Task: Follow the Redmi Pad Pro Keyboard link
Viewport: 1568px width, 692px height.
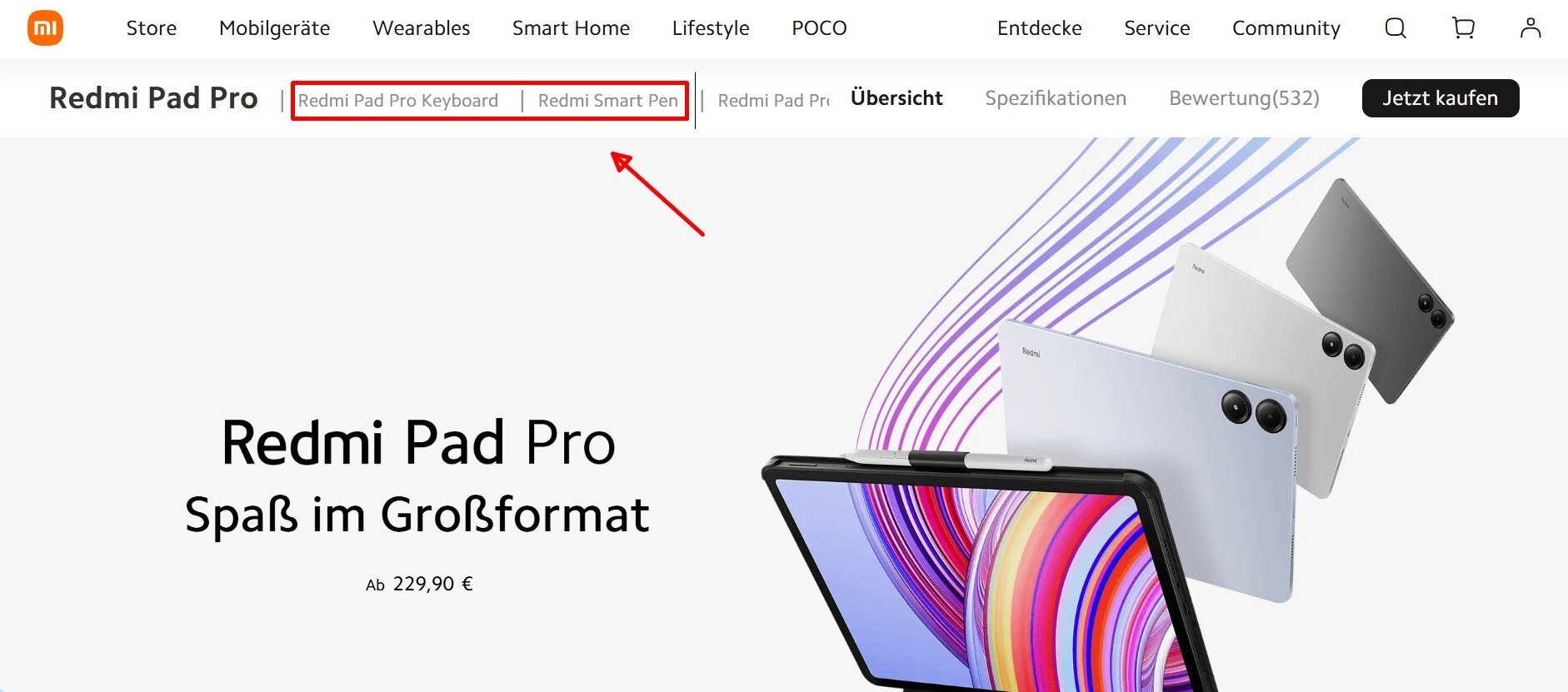Action: (398, 101)
